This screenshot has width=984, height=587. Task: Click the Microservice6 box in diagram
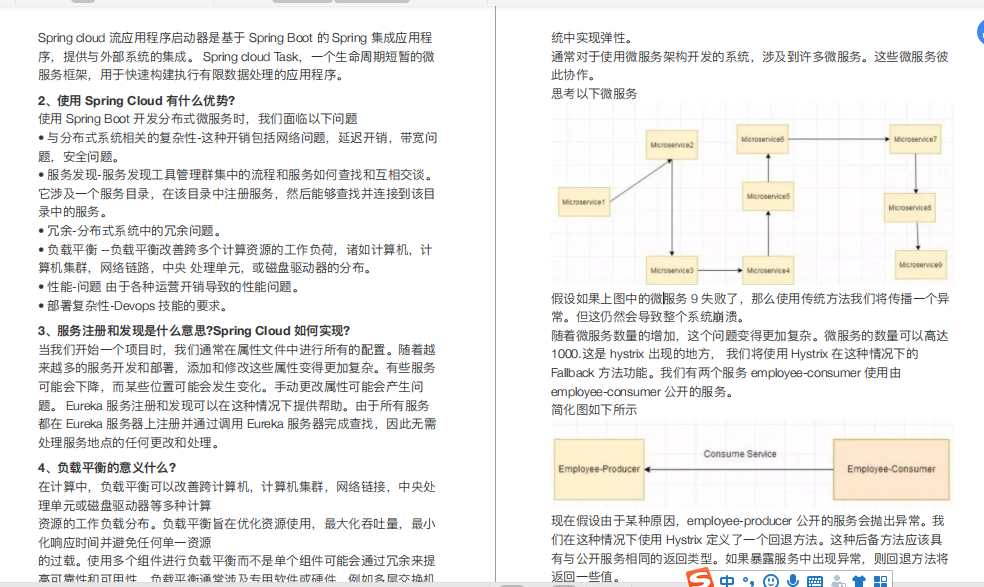[x=762, y=139]
